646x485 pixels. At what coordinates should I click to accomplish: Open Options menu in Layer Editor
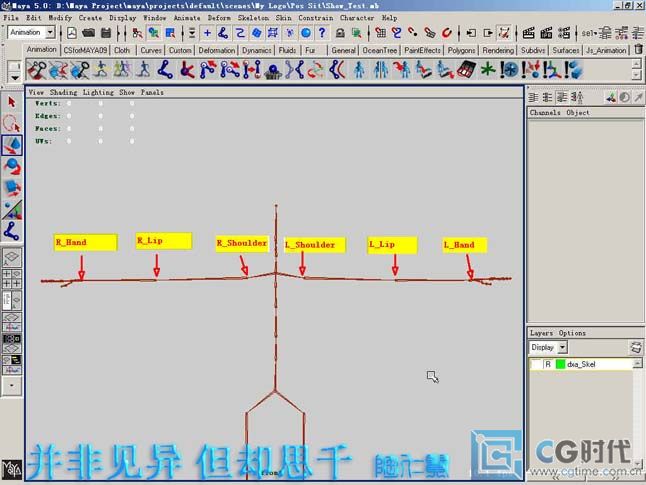(572, 333)
